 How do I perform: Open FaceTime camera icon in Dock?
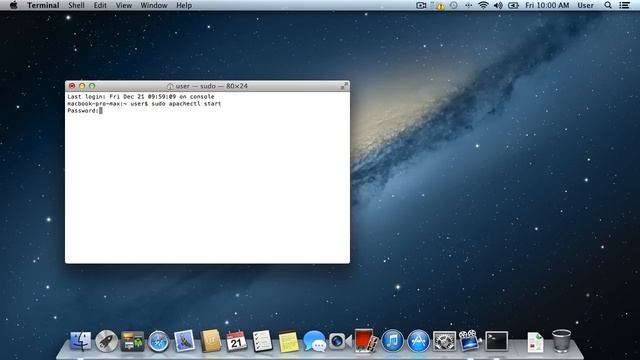[340, 341]
